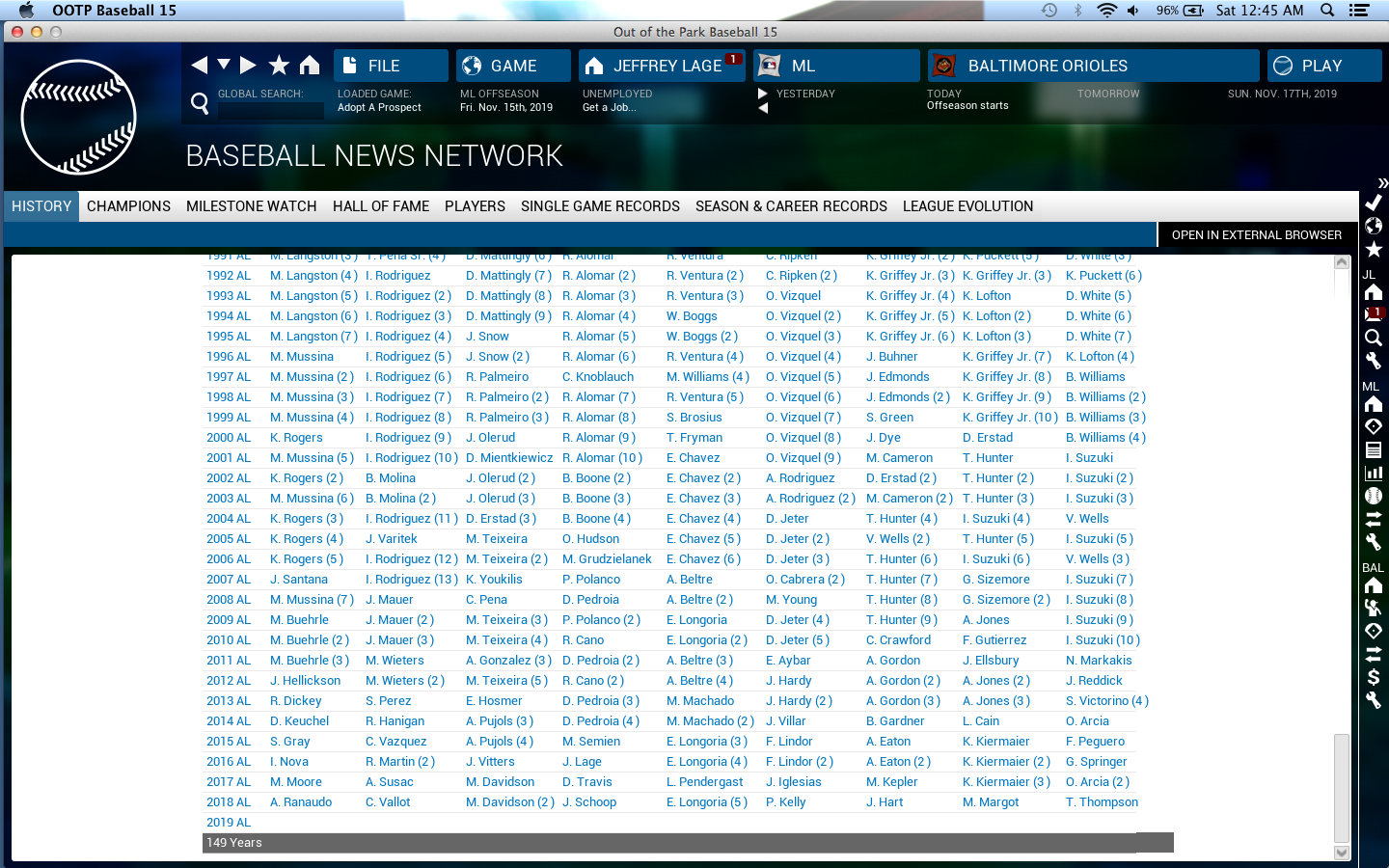Open the GAME menu
Image resolution: width=1389 pixels, height=868 pixels.
[x=513, y=66]
